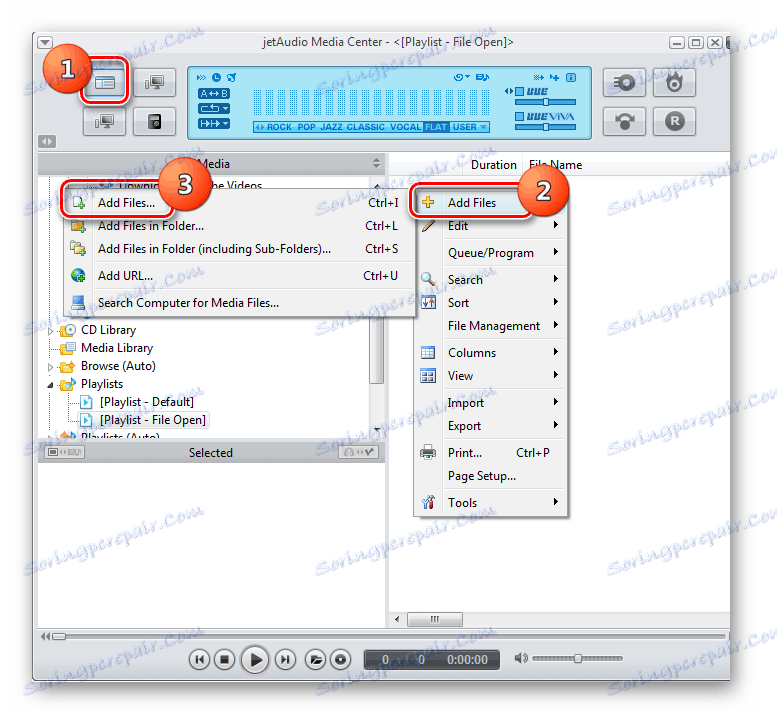The height and width of the screenshot is (714, 777).
Task: Open the Import submenu
Action: 490,403
